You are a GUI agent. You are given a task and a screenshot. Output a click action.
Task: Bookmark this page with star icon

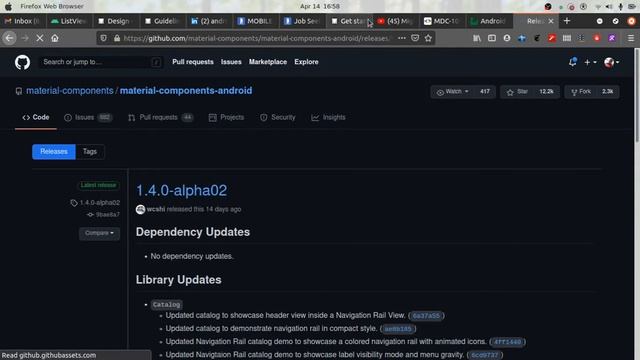pos(428,38)
